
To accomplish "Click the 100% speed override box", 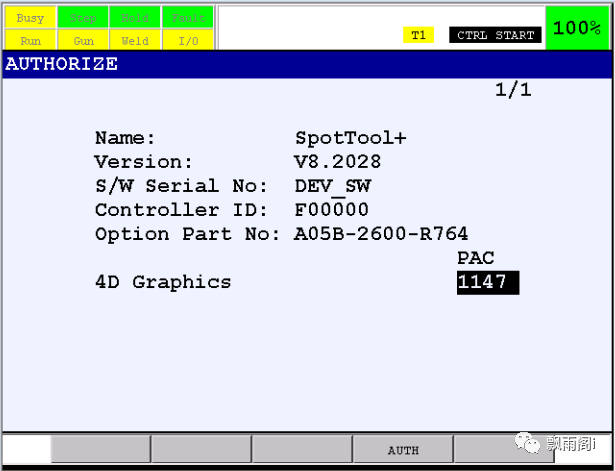I will (577, 27).
